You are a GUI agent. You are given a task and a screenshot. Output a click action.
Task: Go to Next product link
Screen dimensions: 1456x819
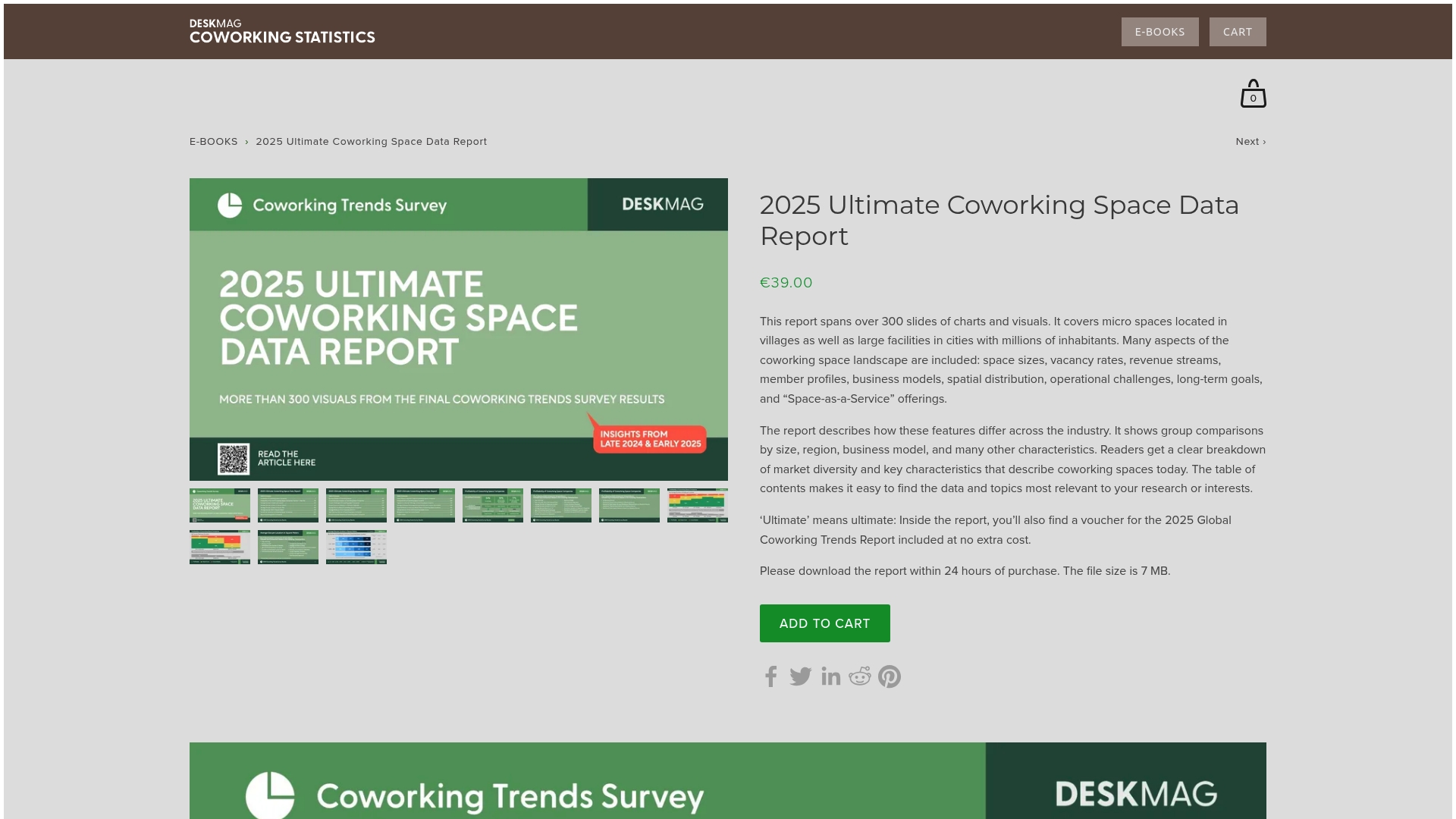[1250, 142]
